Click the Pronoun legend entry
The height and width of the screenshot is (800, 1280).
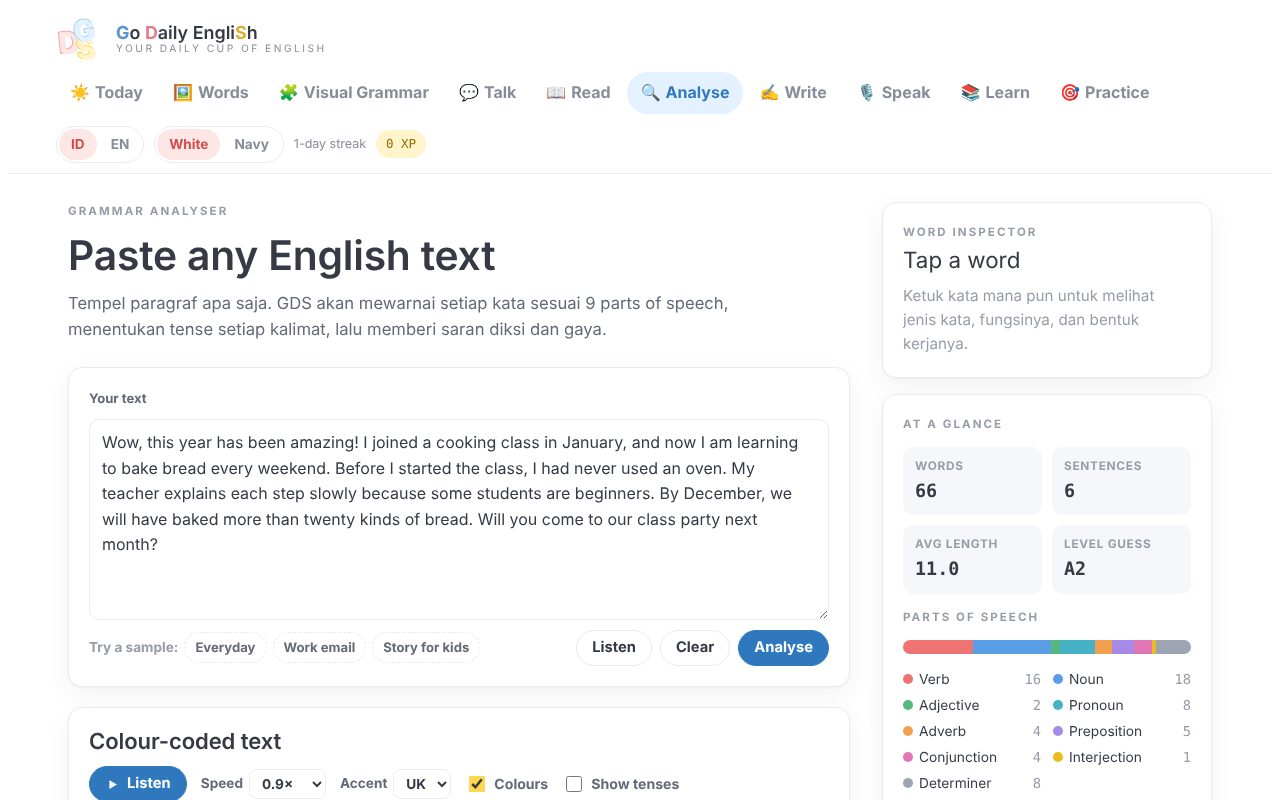pos(1122,705)
